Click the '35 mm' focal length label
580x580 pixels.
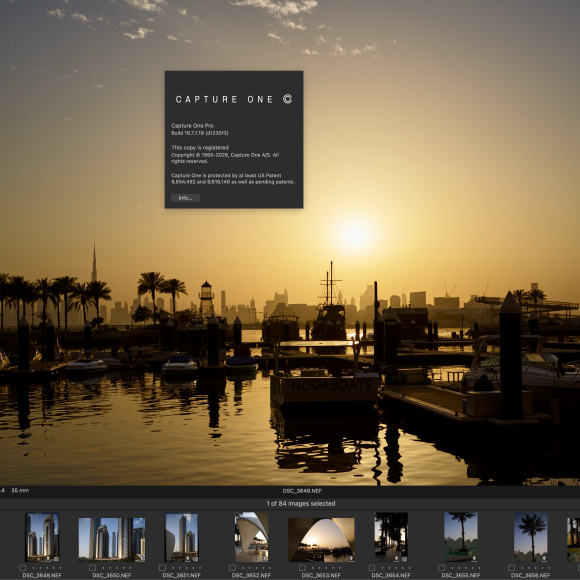pos(20,490)
